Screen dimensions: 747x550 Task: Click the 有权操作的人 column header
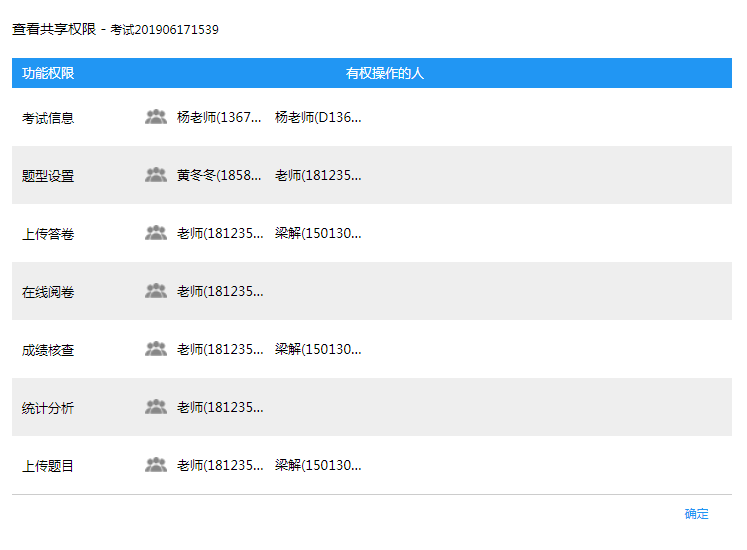[385, 73]
